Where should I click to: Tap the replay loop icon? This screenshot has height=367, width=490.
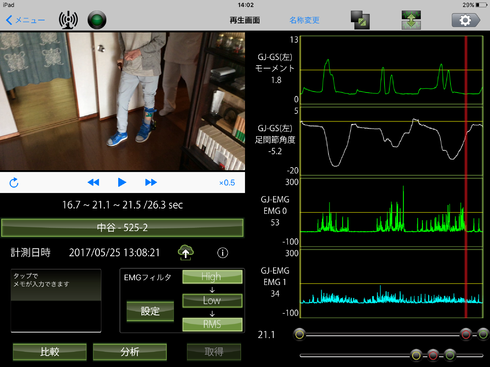pos(14,183)
